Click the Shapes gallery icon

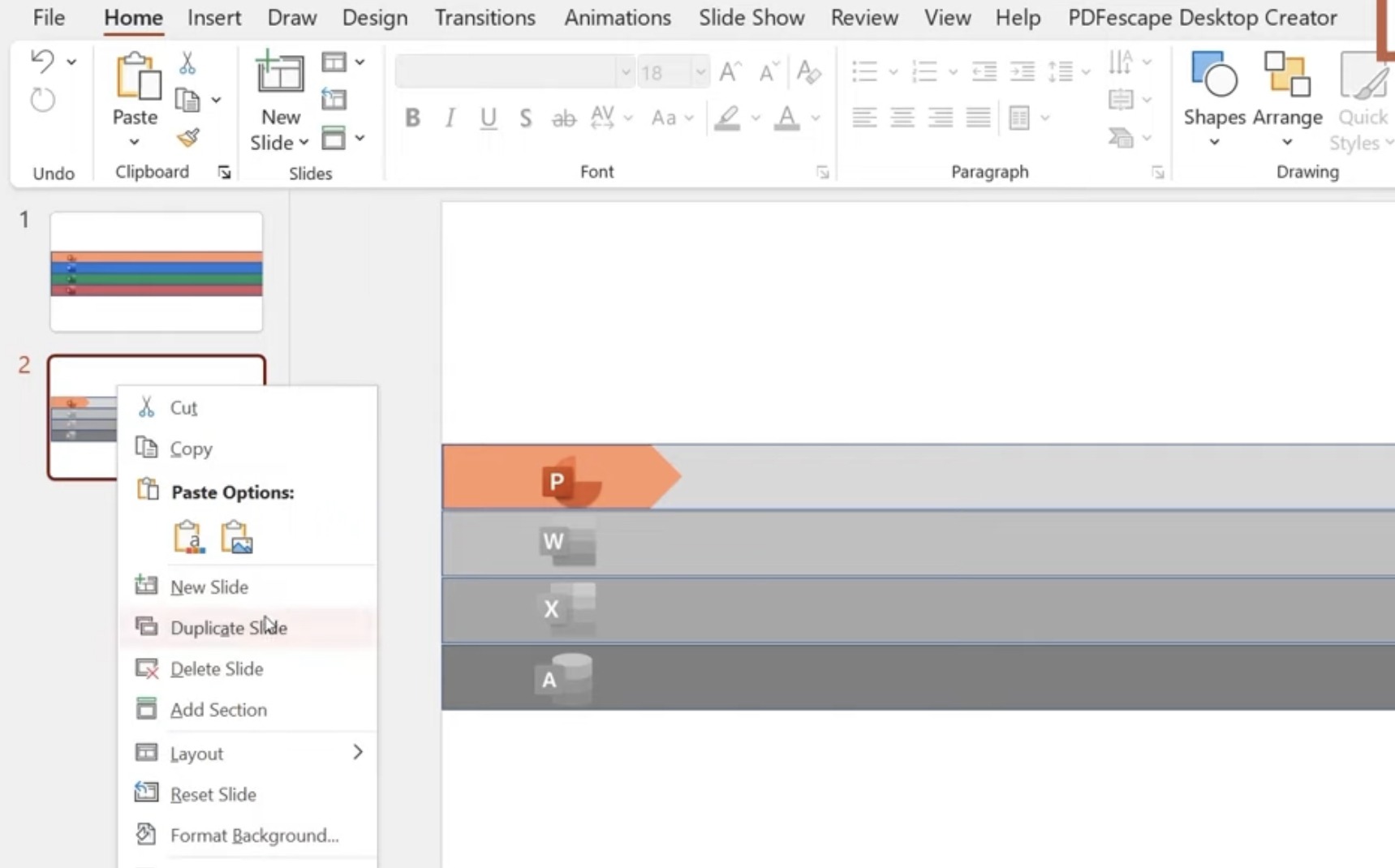[1214, 75]
